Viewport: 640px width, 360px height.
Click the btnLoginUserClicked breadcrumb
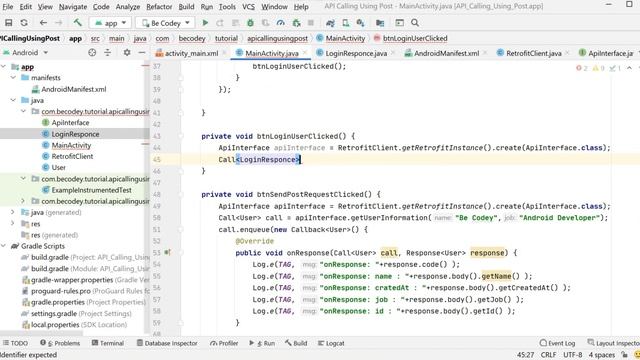tap(415, 38)
